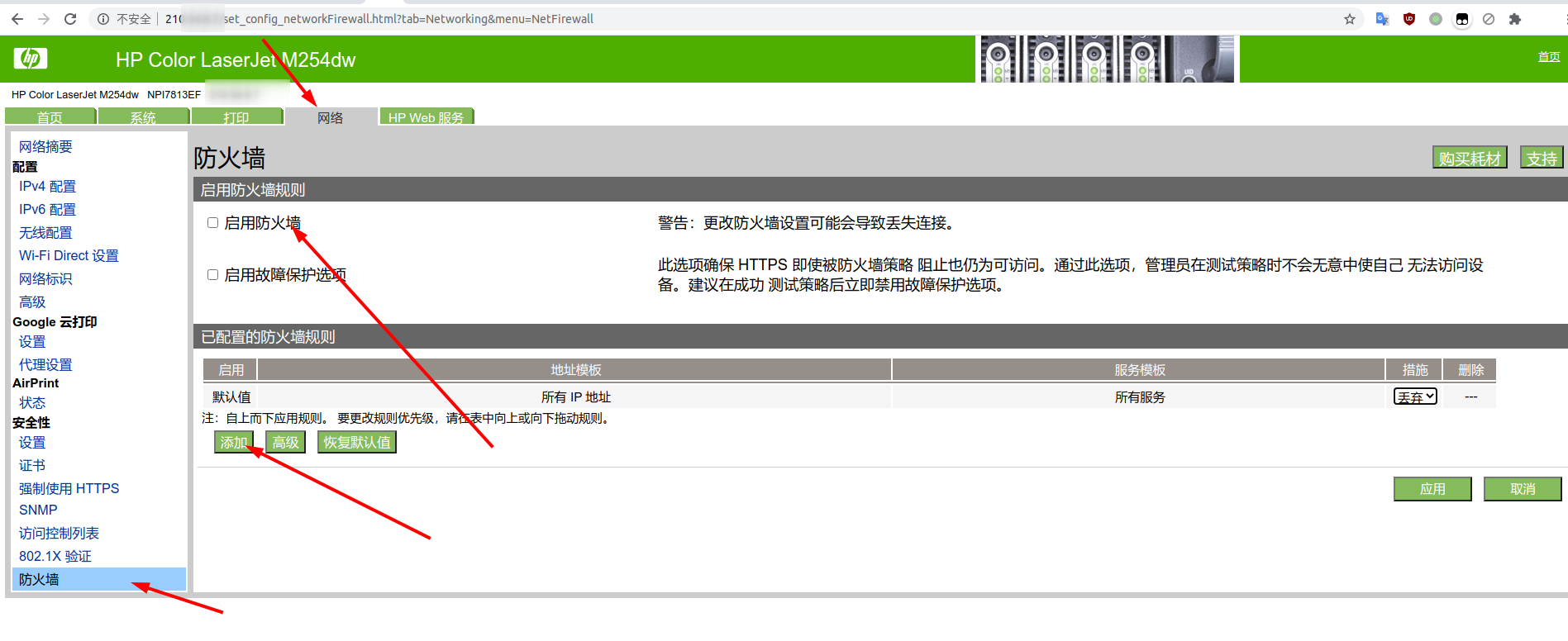Open the uBlock Origin extension
The image size is (1568, 641).
(x=1409, y=19)
